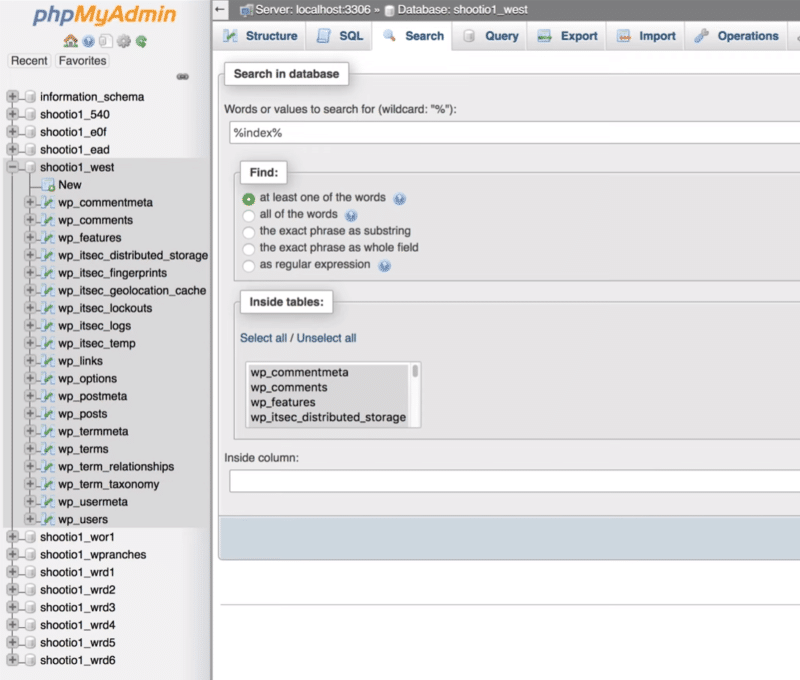Focus the search words input field

514,133
